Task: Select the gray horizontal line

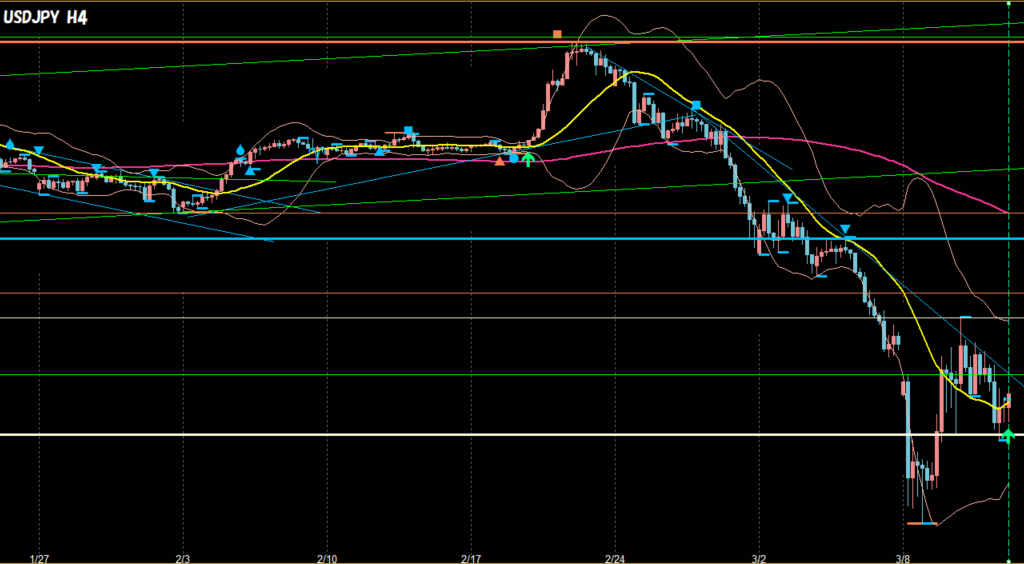Action: pos(512,318)
